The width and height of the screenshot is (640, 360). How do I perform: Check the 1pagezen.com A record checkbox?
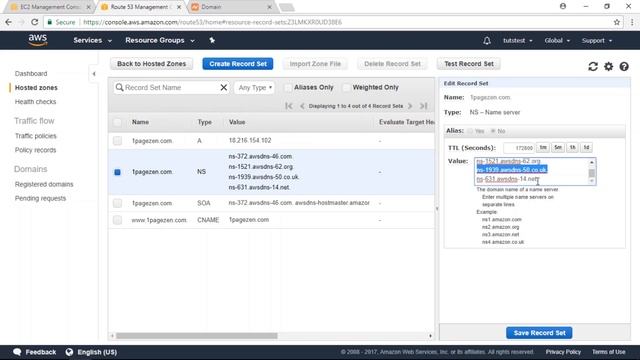[118, 141]
